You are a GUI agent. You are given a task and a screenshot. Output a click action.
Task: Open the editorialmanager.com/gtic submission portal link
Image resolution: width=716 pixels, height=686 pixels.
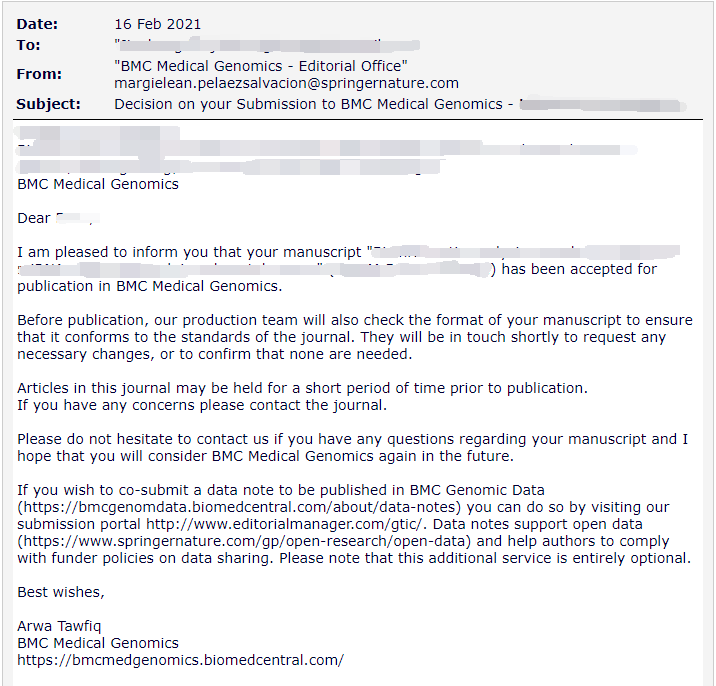[283, 524]
